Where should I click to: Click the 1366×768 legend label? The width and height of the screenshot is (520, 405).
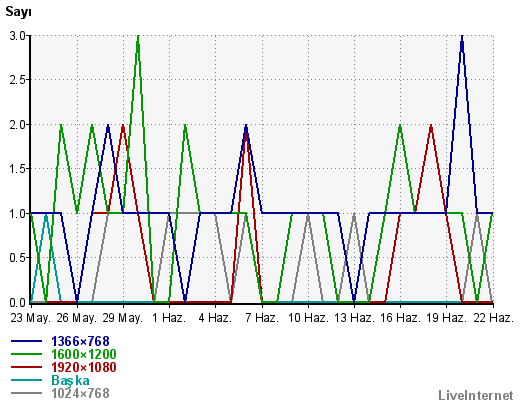(x=80, y=341)
